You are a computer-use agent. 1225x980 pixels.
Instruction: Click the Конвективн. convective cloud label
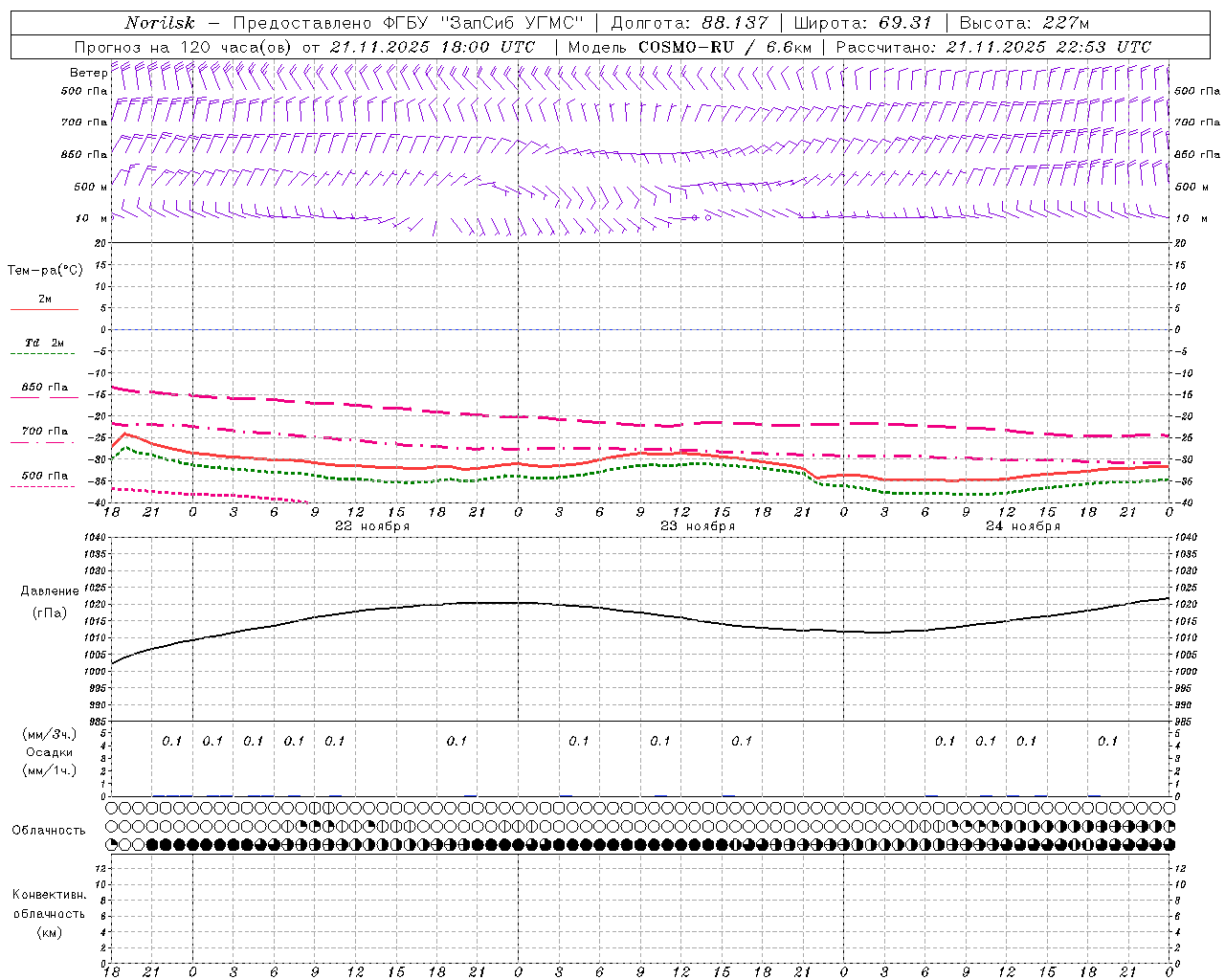point(49,895)
